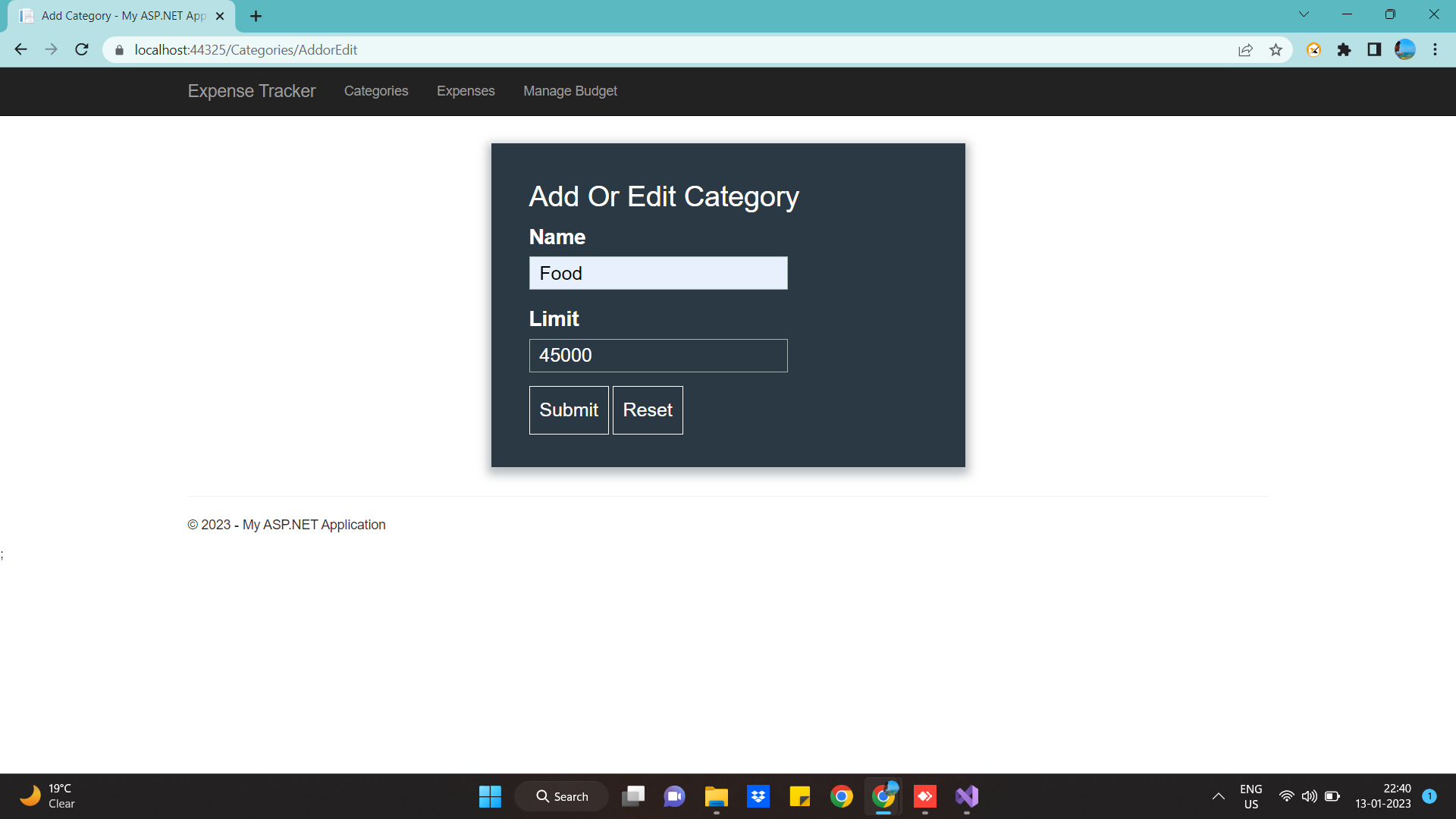Open File Explorer from the taskbar
This screenshot has height=819, width=1456.
716,796
